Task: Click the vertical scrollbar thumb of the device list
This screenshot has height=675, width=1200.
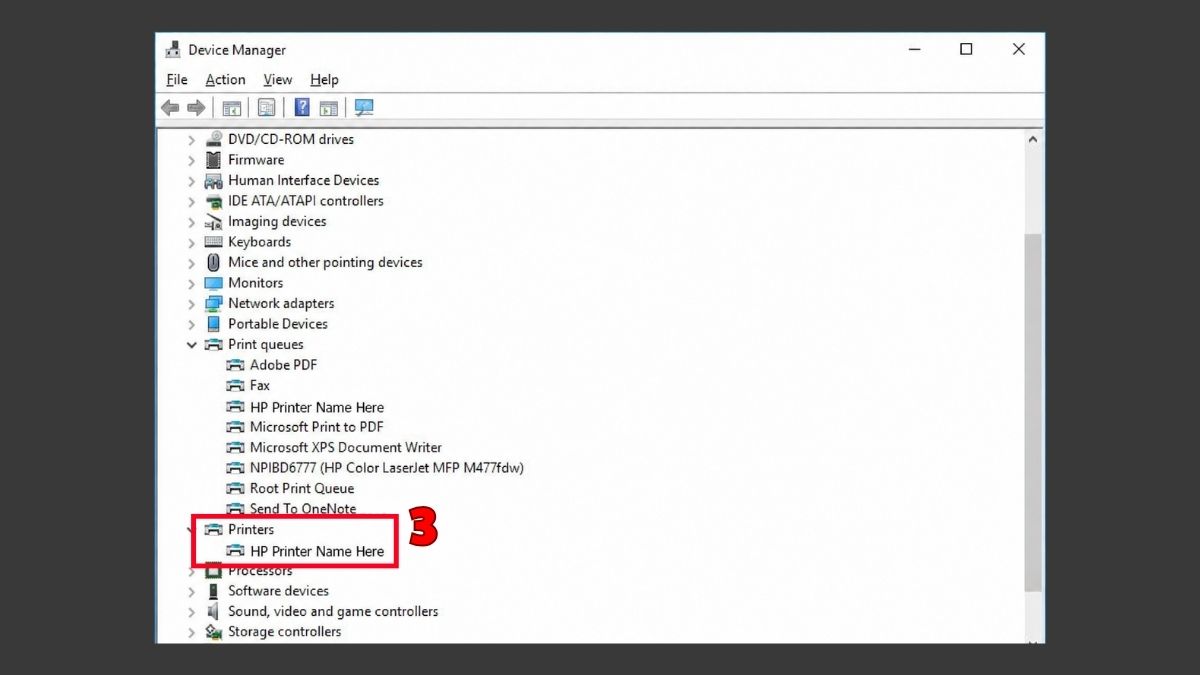Action: 1033,412
